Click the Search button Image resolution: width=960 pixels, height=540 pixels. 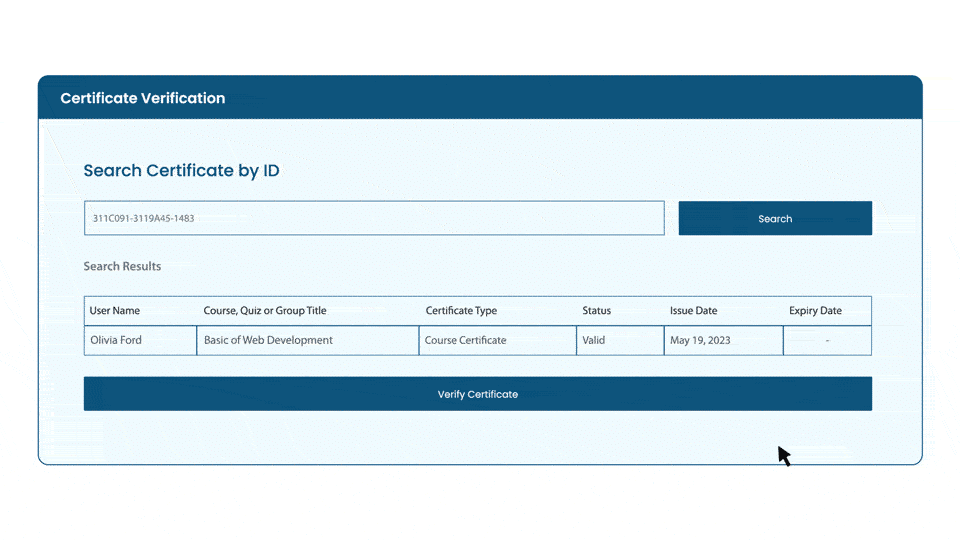(775, 218)
